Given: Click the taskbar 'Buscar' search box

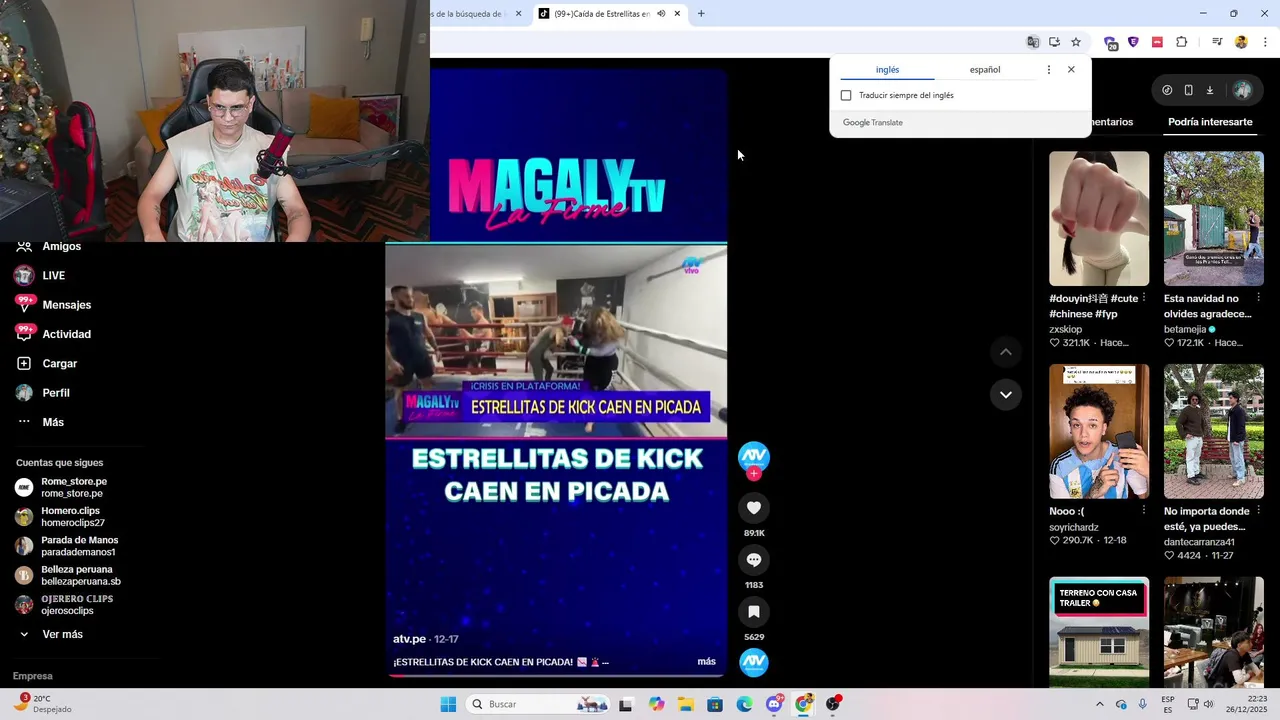Looking at the screenshot, I should (540, 704).
